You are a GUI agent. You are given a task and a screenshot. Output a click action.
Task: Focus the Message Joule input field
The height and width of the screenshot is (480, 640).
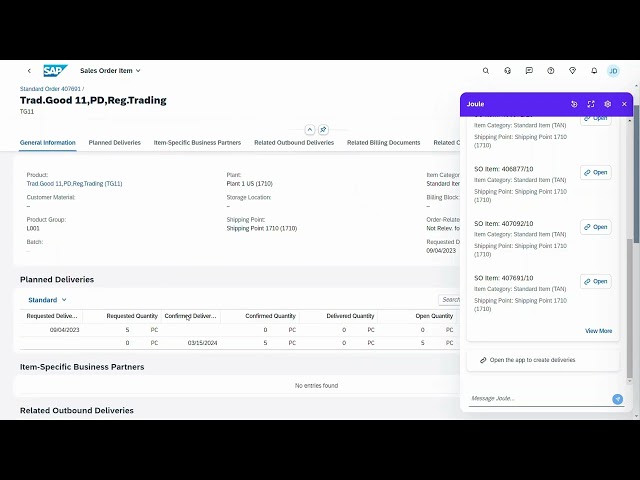coord(539,398)
